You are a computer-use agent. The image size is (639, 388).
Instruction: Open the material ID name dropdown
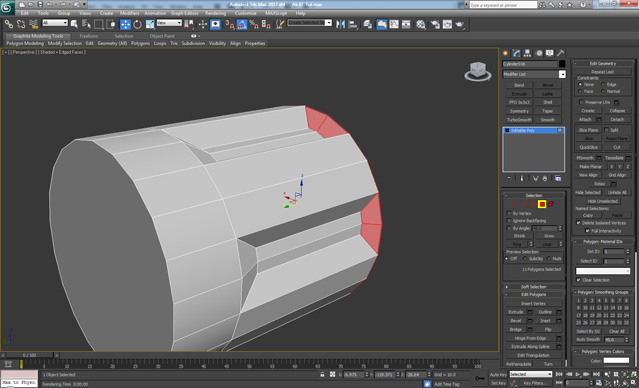point(603,271)
